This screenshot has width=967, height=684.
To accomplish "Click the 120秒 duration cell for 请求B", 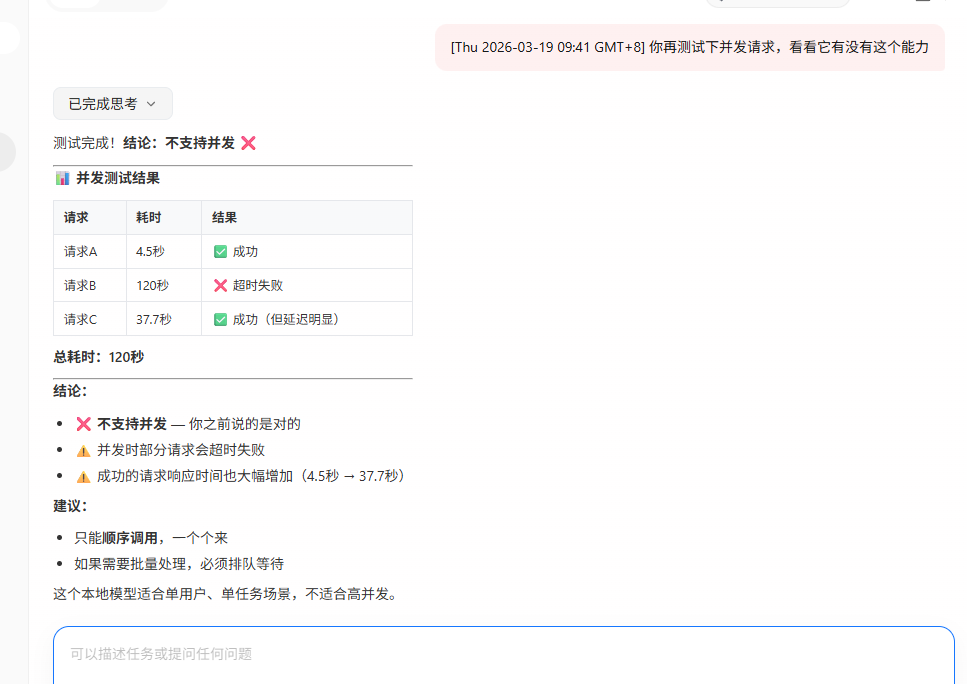I will point(152,286).
